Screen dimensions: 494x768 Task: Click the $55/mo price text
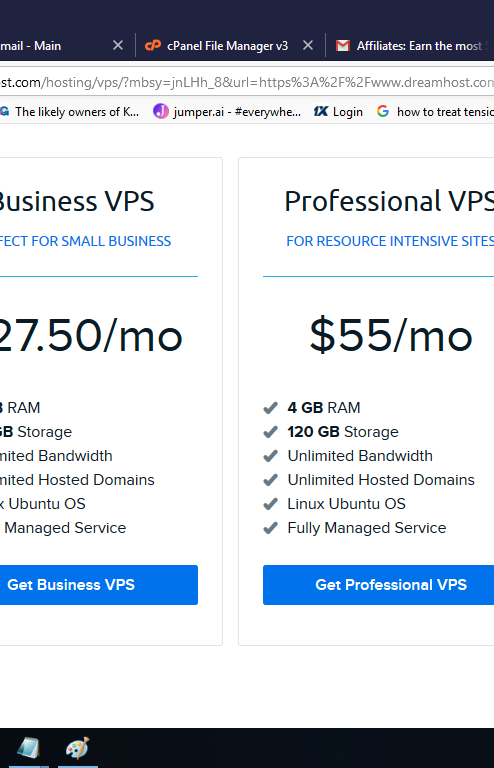[x=391, y=336]
